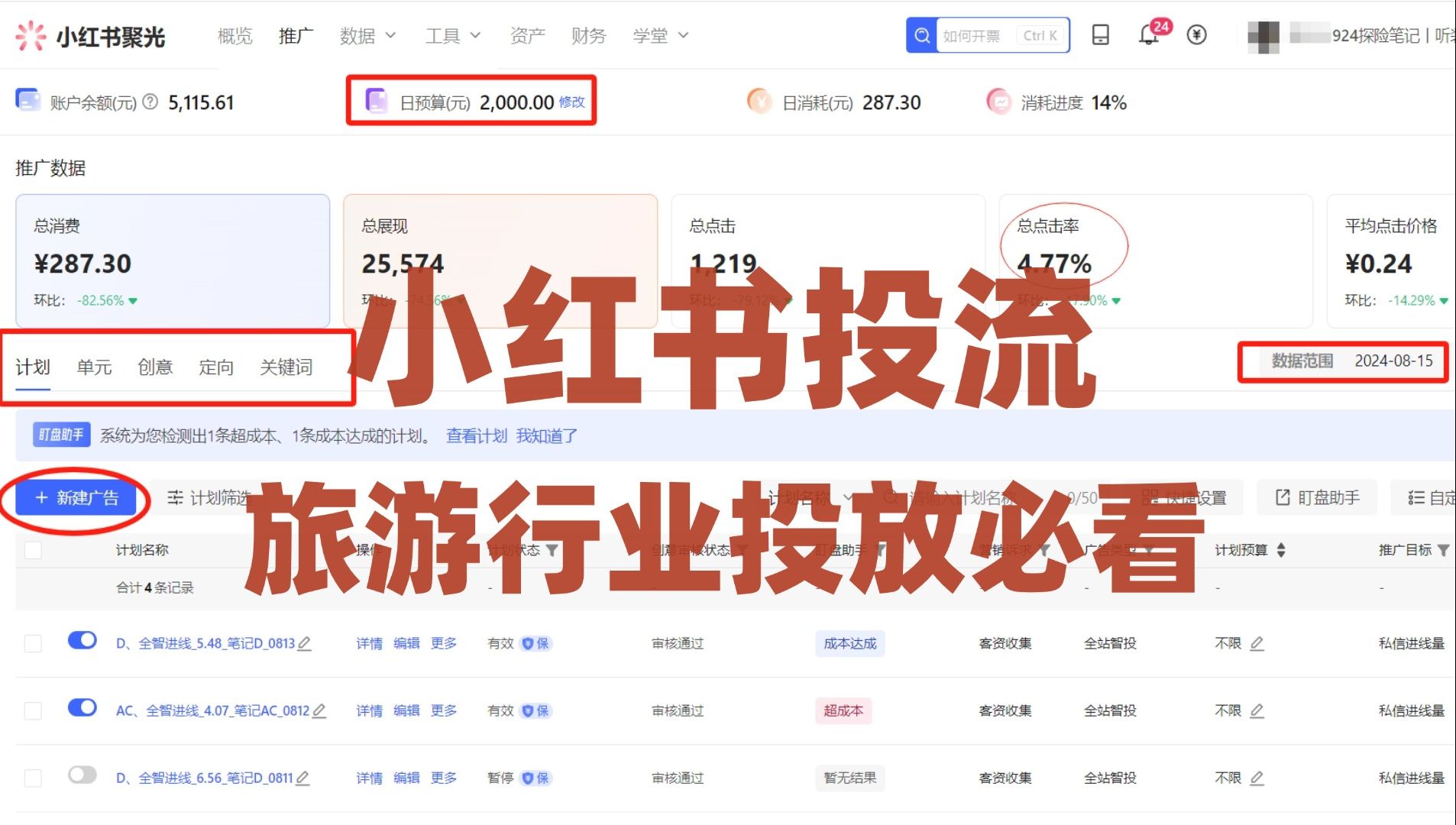Expand the 工具 menu dropdown
Screen dimensions: 1456x825
click(x=452, y=36)
